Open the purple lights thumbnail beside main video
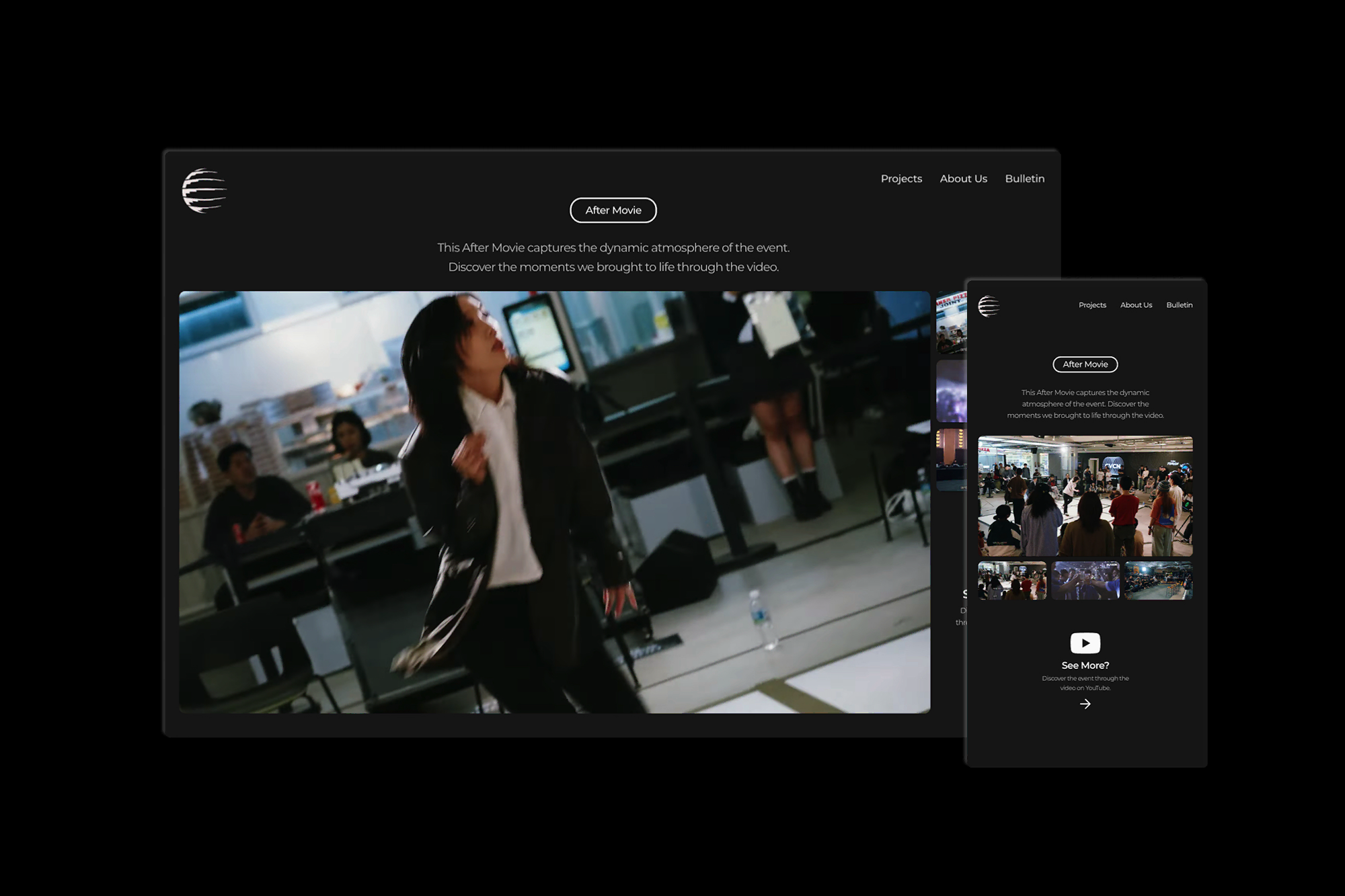The image size is (1345, 896). point(952,391)
